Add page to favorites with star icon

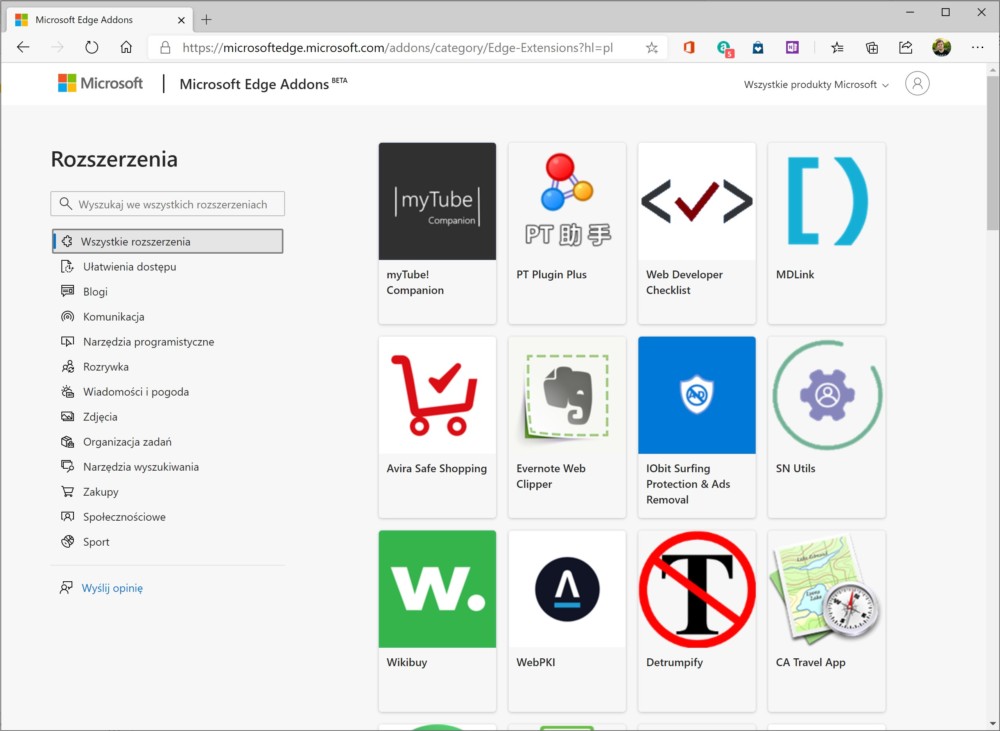click(x=651, y=48)
